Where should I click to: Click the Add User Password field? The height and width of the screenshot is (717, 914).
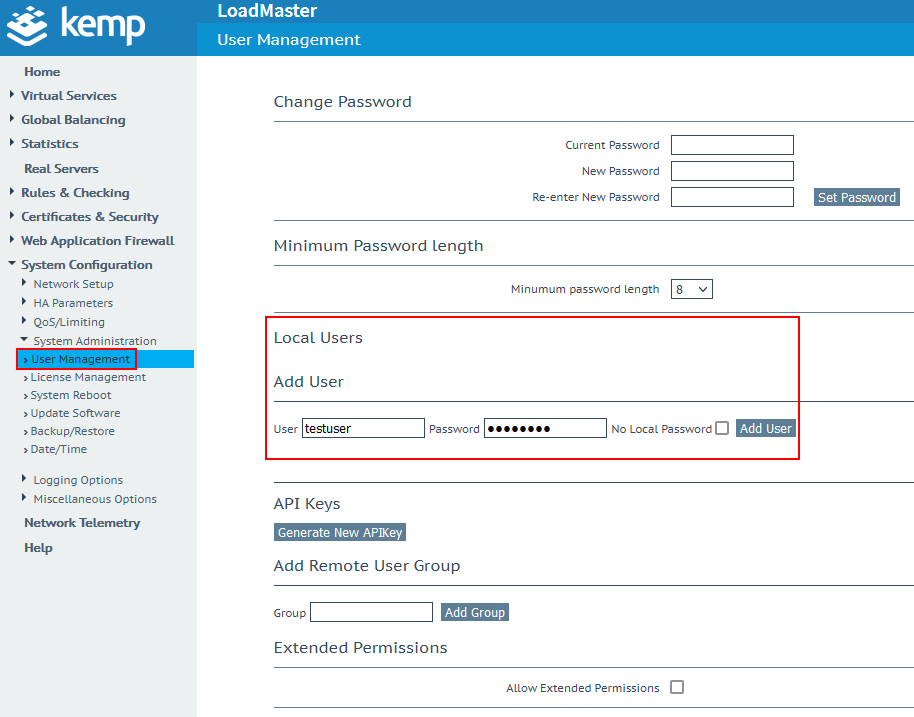tap(545, 428)
